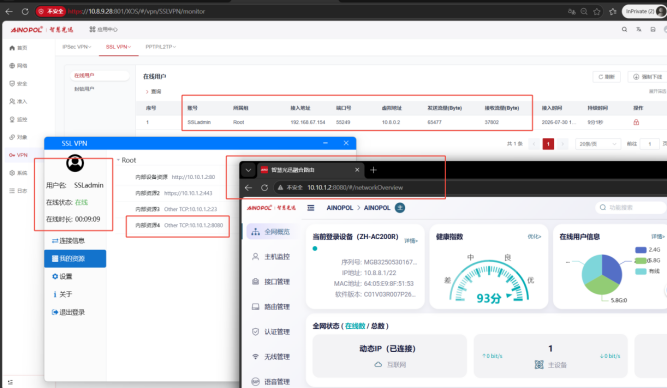
Task: Toggle the 5.8G green legend swatch
Action: 640,260
